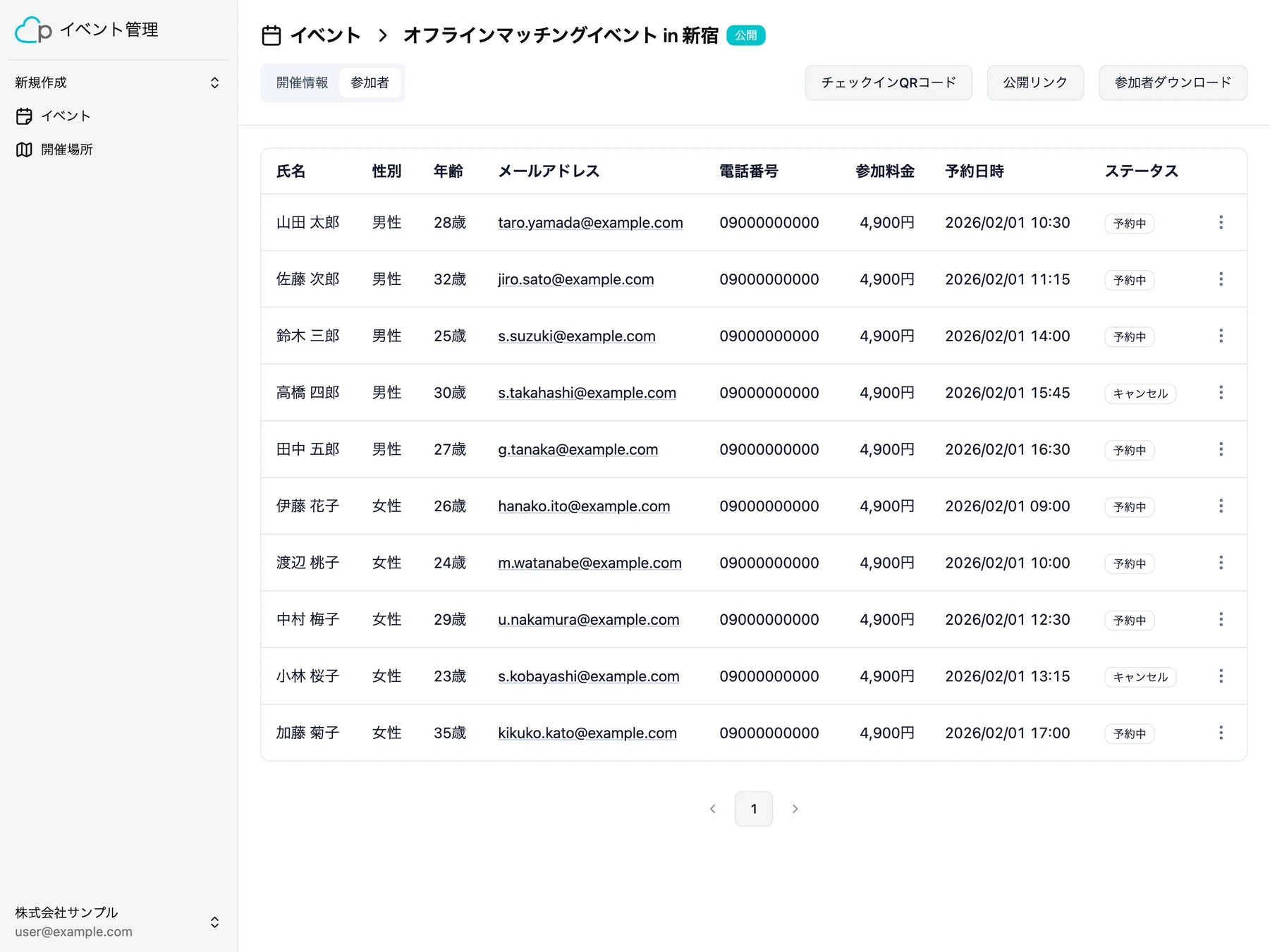Open 開催場所 via the map icon
This screenshot has width=1270, height=952.
pos(24,149)
